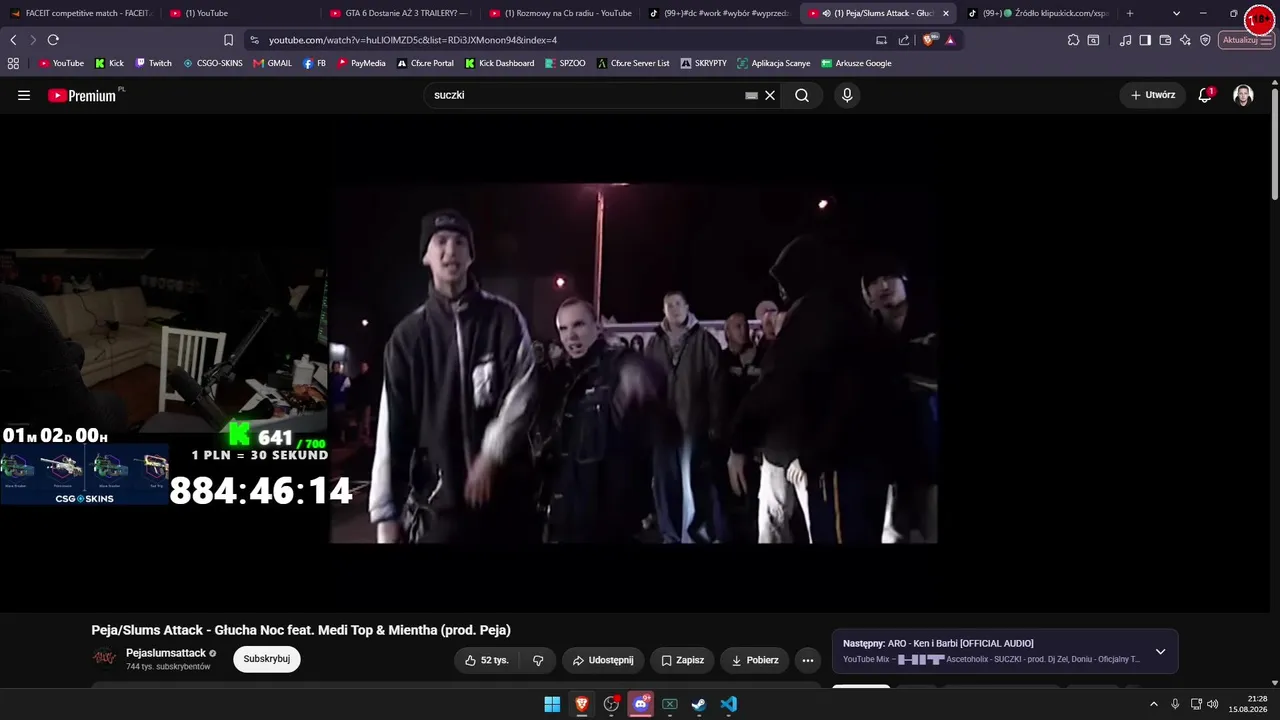This screenshot has height=720, width=1280.
Task: Open the account avatar menu
Action: [x=1243, y=95]
